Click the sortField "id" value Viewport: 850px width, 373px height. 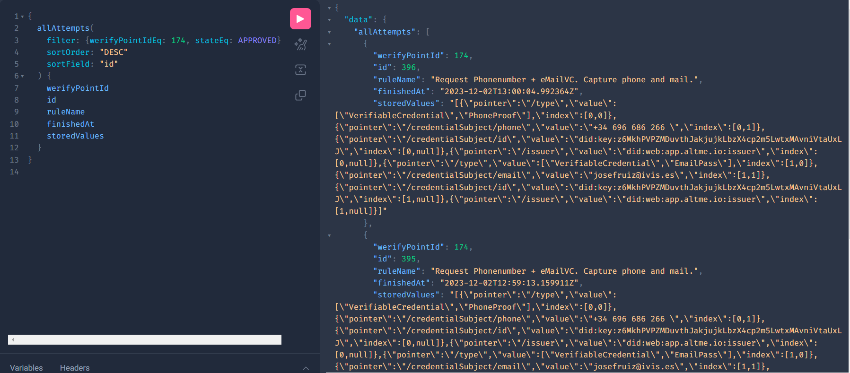click(109, 64)
